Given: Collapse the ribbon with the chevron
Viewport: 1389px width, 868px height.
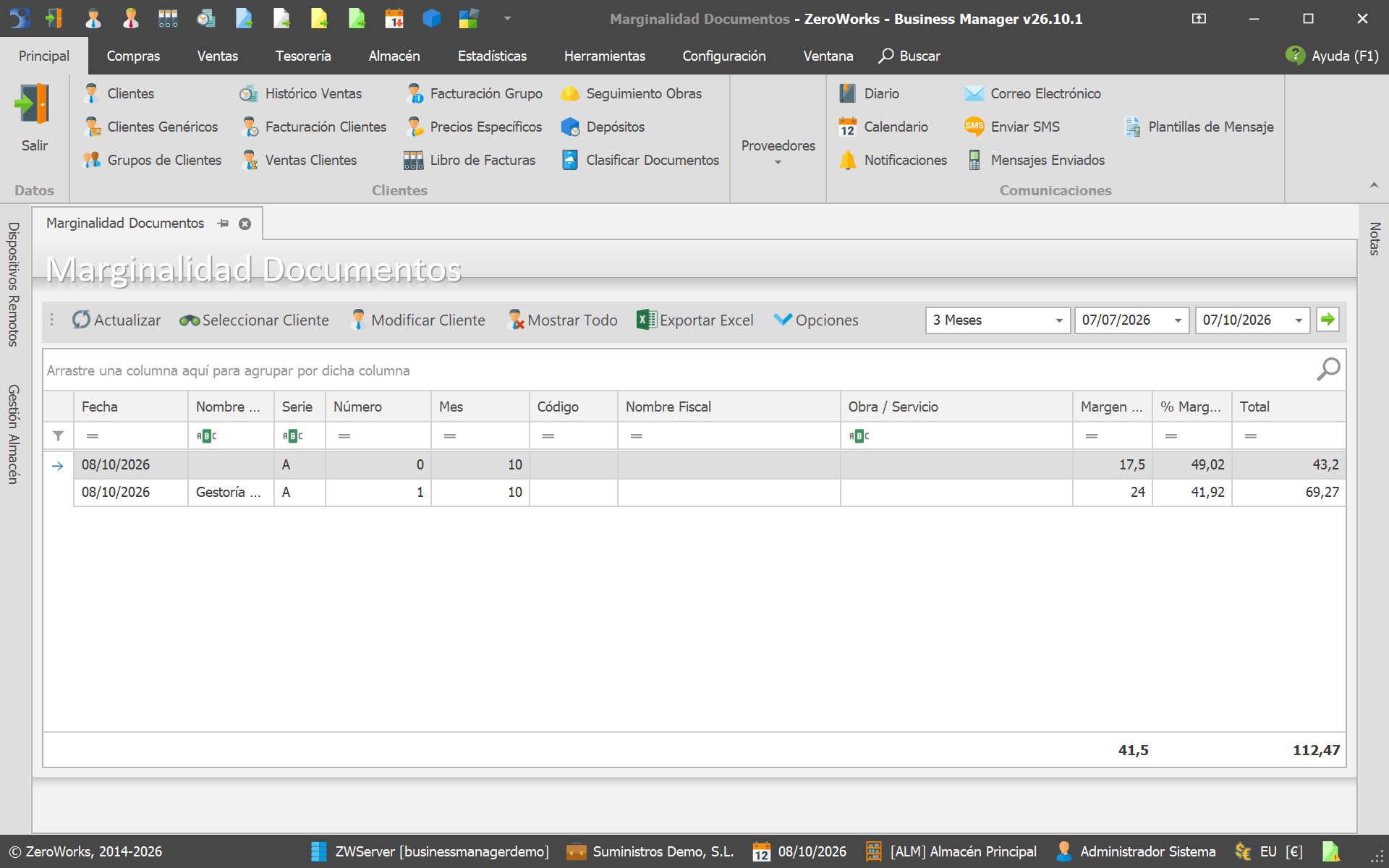Looking at the screenshot, I should click(x=1374, y=186).
